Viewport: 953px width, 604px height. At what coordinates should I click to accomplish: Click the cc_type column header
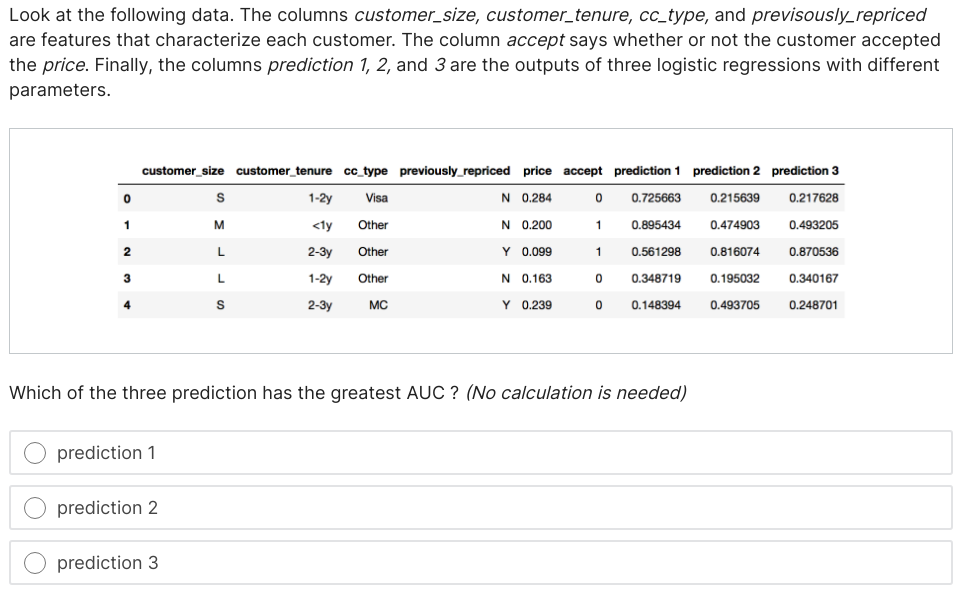coord(365,171)
